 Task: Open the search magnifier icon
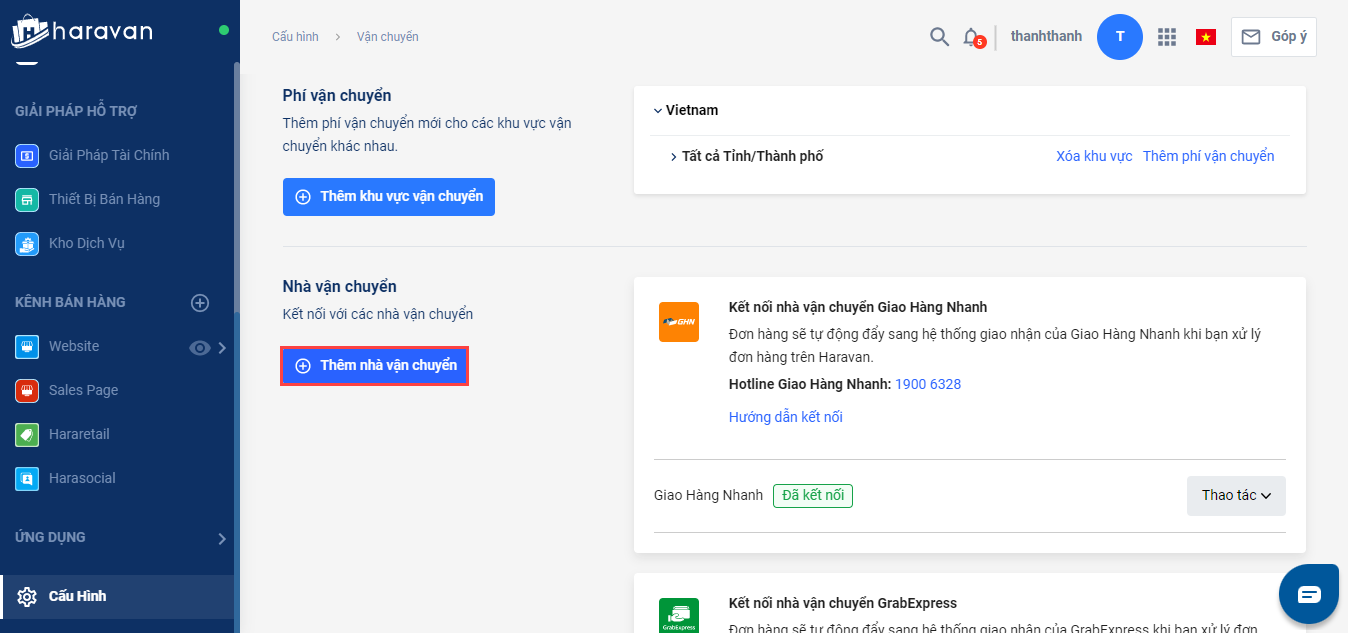[939, 37]
